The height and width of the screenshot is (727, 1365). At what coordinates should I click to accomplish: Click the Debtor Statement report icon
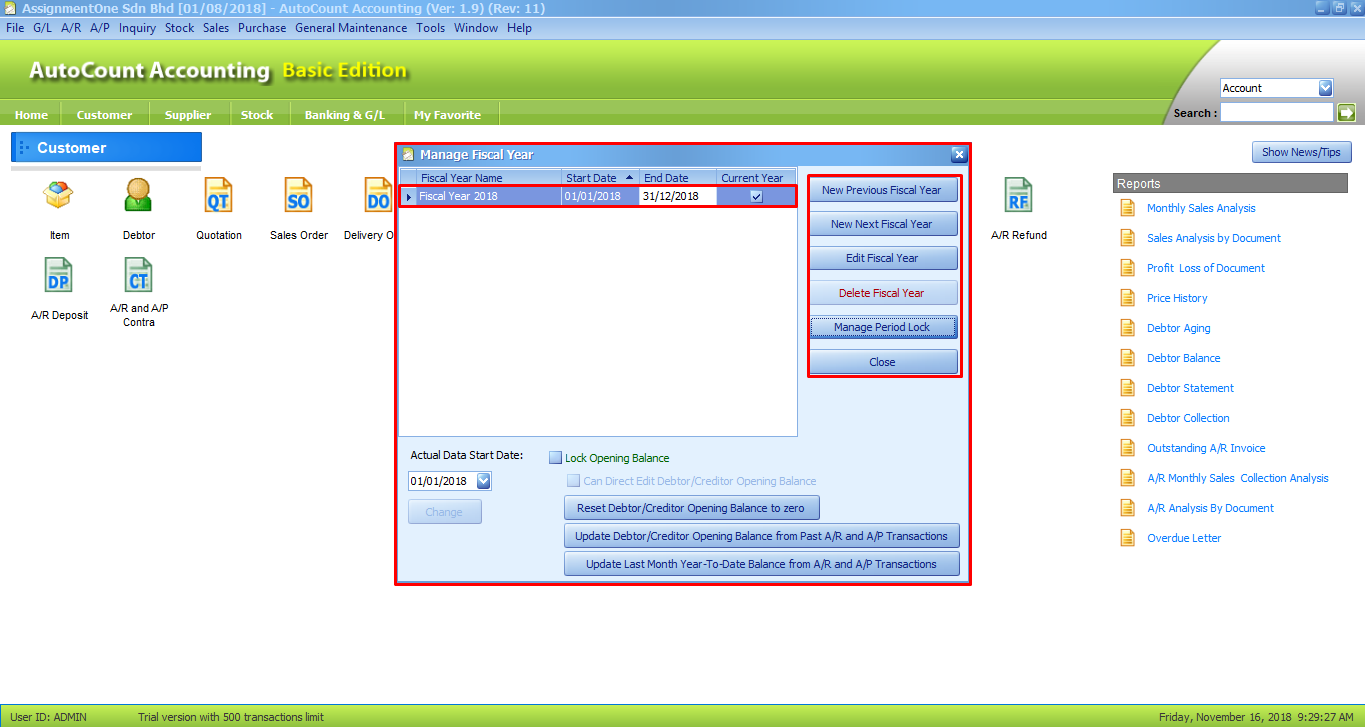tap(1128, 388)
